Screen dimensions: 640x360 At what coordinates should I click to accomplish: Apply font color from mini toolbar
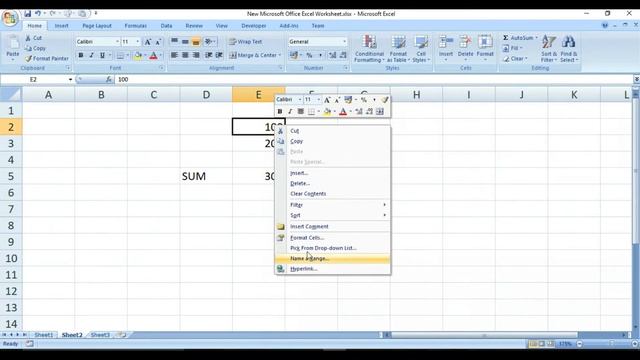(x=343, y=111)
